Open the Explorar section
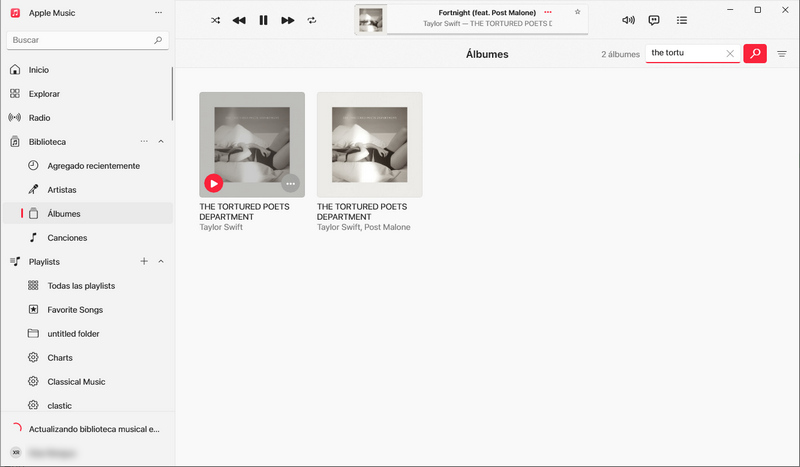The image size is (800, 467). click(x=88, y=94)
